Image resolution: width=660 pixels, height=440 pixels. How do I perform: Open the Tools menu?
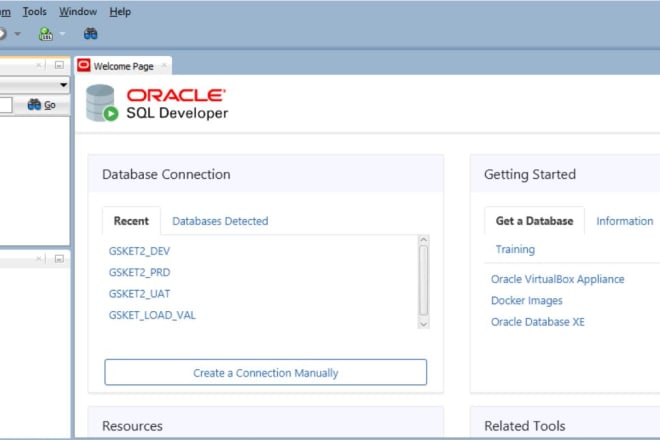(x=35, y=12)
